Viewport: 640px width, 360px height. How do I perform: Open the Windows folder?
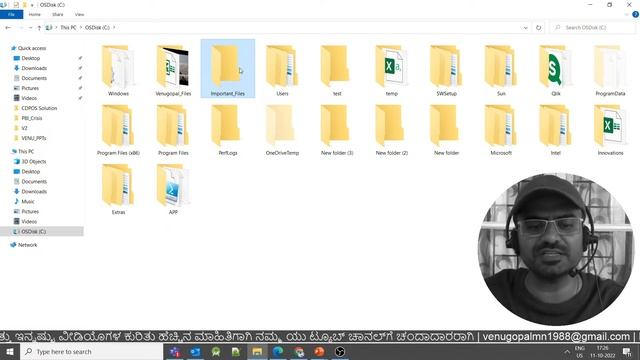click(118, 69)
